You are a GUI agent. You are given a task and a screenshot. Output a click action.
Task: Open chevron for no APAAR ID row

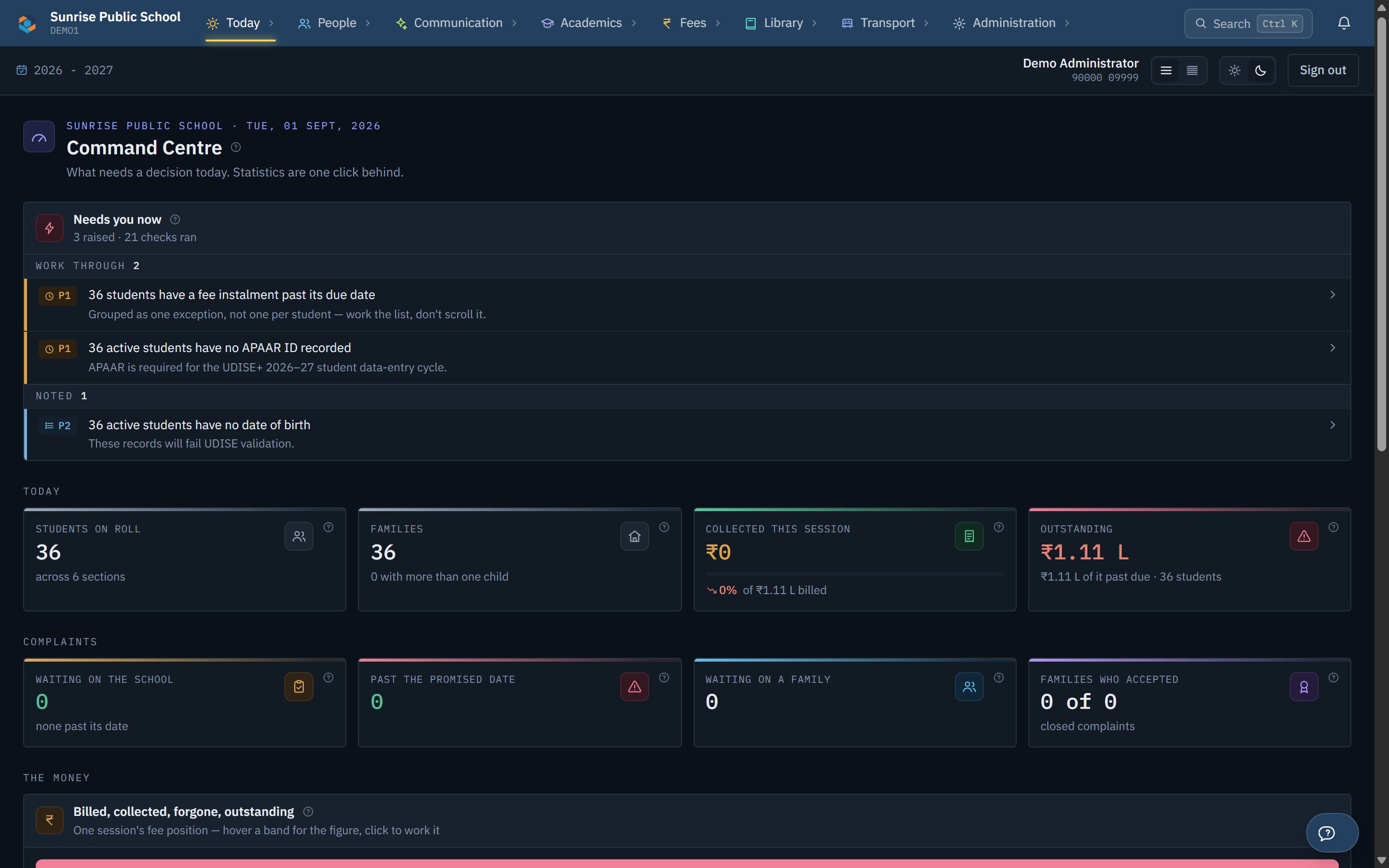pos(1333,348)
